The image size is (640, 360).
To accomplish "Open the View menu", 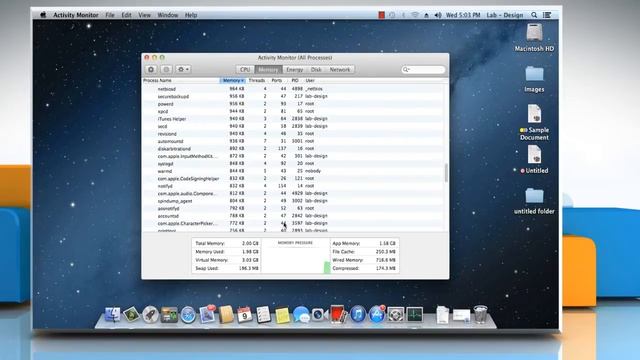I will (x=144, y=15).
